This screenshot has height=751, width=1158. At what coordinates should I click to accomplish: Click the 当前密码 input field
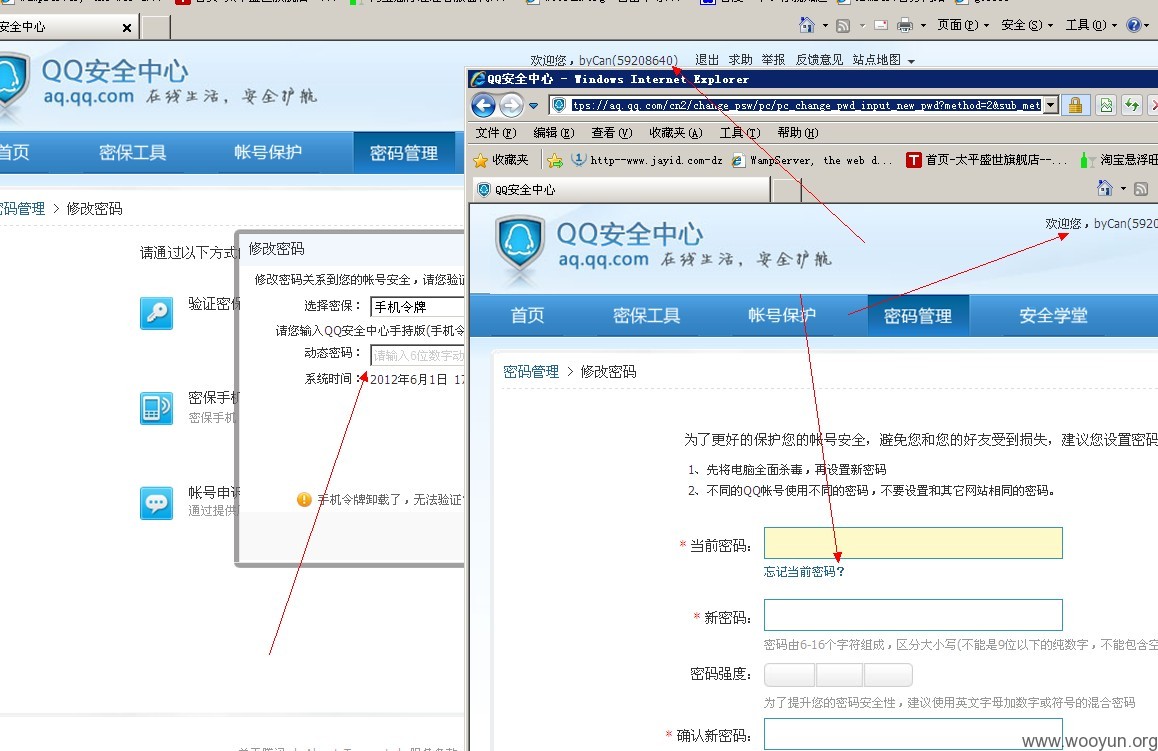[x=913, y=543]
